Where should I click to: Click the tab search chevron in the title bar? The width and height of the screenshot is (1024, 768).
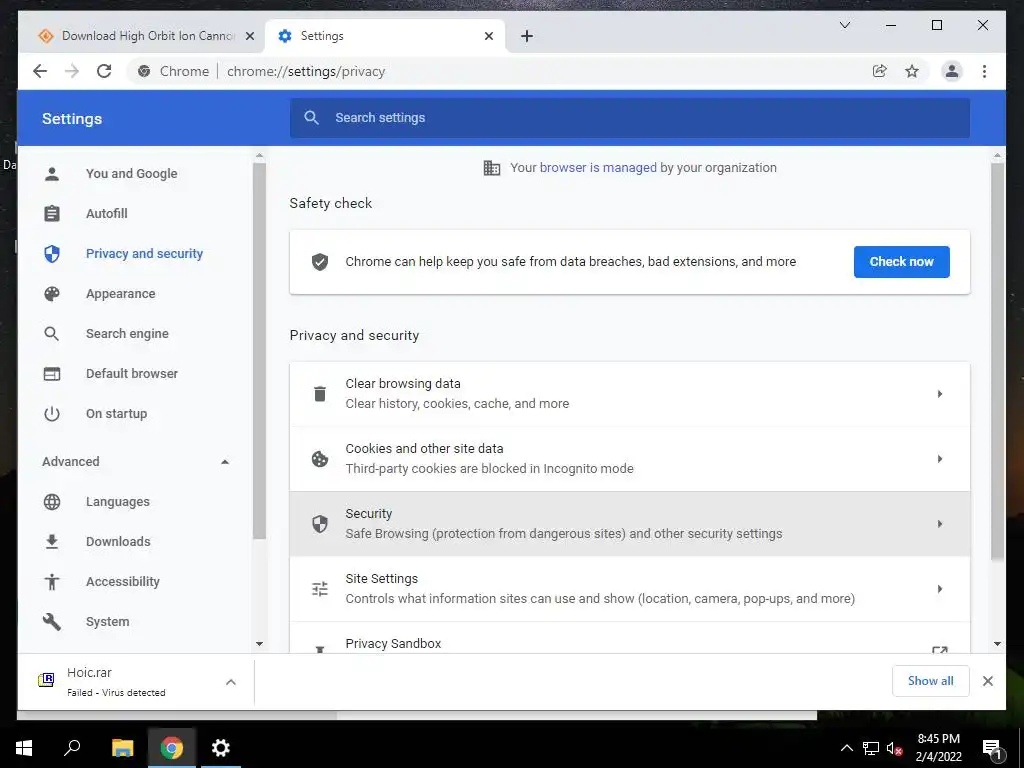click(x=844, y=25)
